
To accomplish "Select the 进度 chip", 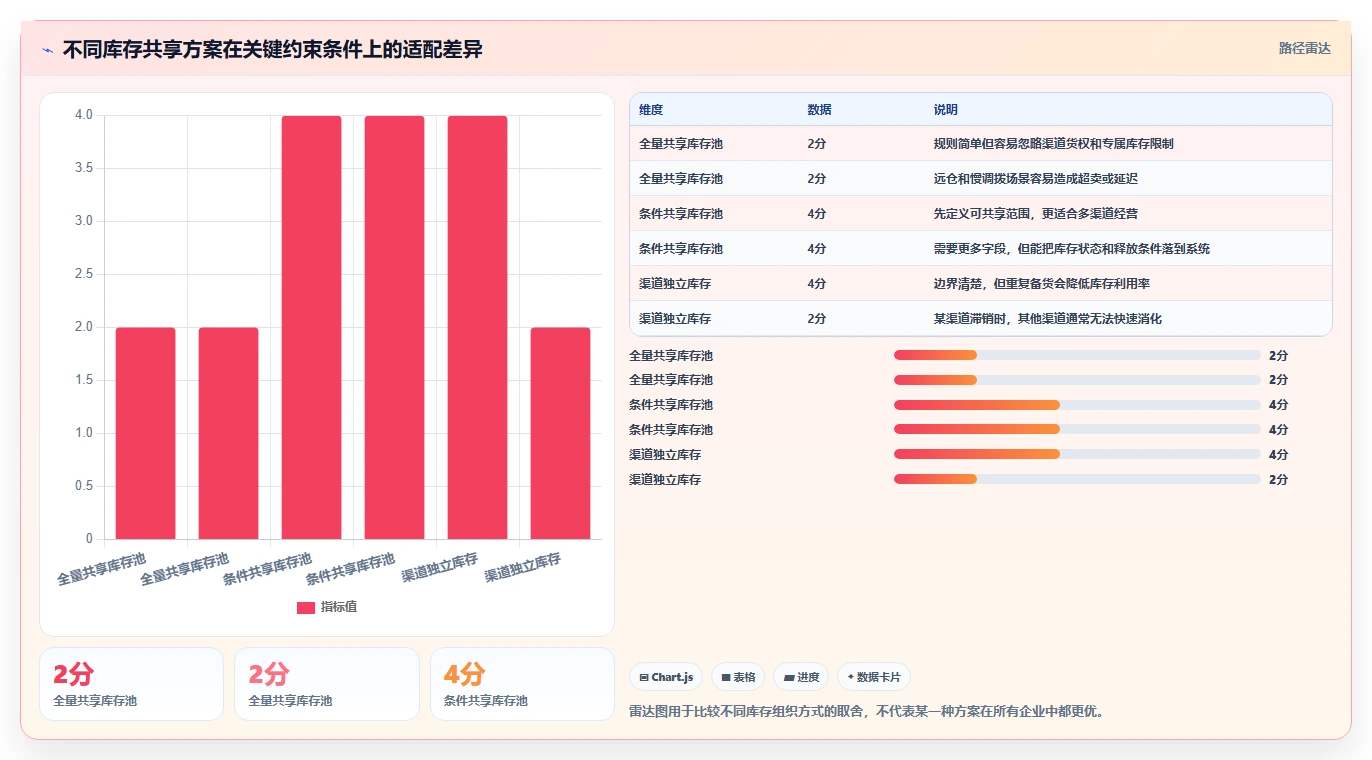I will coord(801,677).
